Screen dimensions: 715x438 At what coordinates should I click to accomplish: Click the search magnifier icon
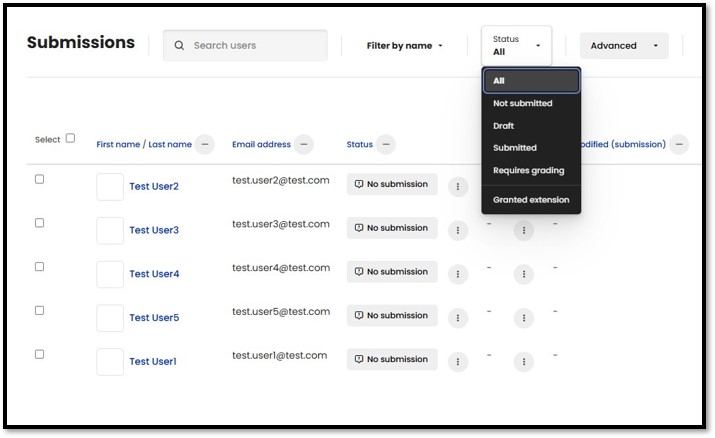pyautogui.click(x=179, y=46)
